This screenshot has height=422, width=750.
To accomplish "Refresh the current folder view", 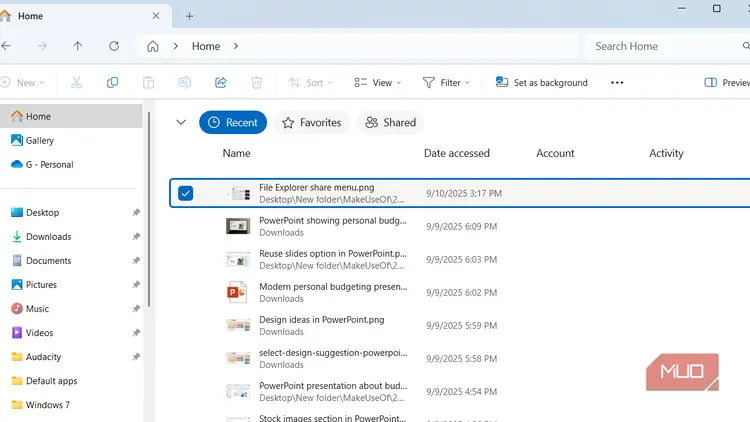I will click(x=114, y=46).
